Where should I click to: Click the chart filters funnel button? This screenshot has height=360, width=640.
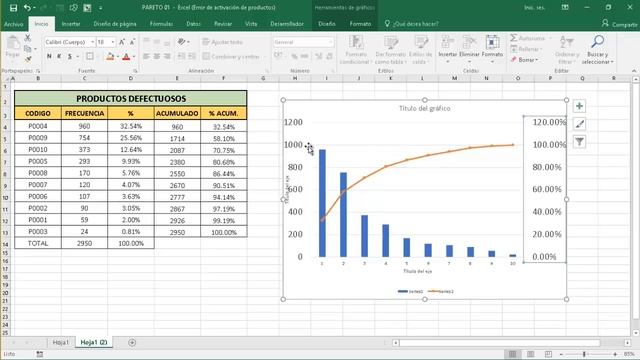click(579, 142)
